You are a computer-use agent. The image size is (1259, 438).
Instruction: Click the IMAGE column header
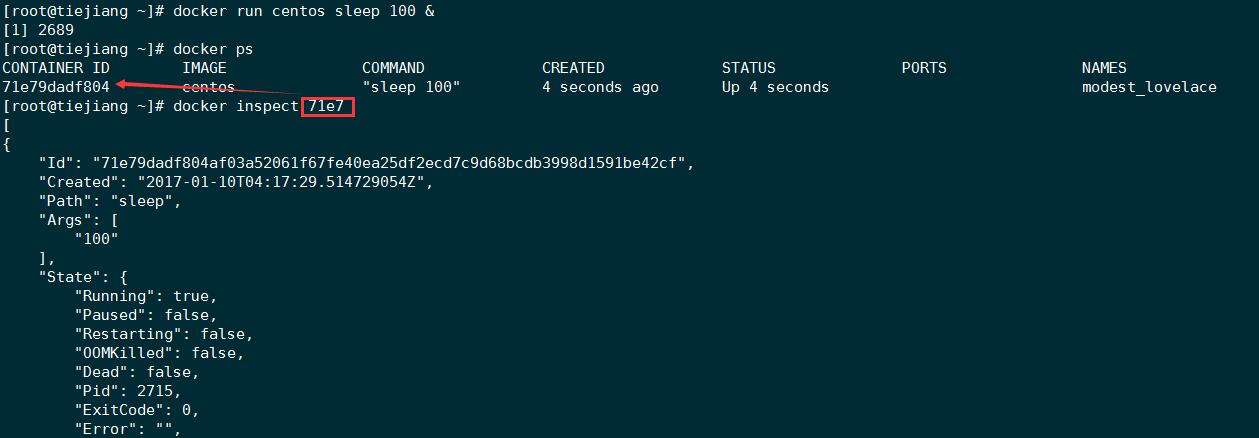[x=204, y=68]
